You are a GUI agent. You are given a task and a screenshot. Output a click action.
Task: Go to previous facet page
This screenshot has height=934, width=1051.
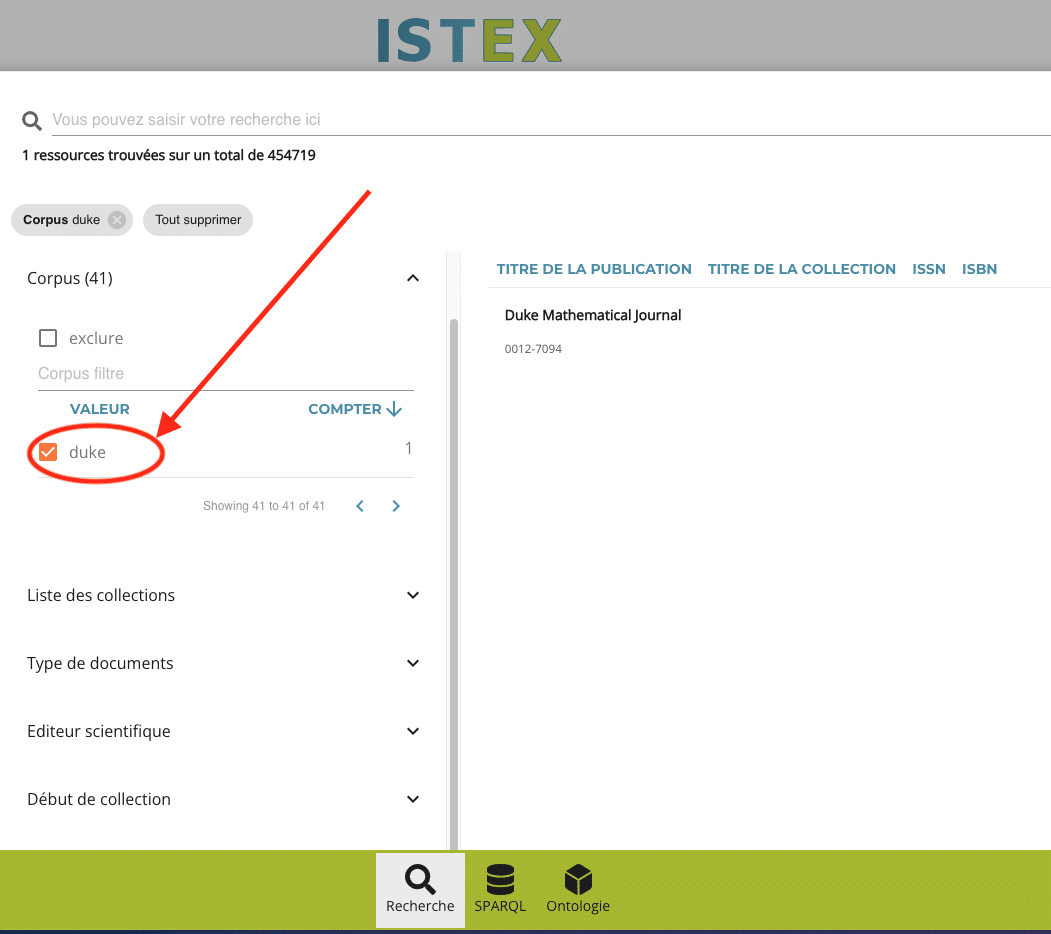pos(360,506)
